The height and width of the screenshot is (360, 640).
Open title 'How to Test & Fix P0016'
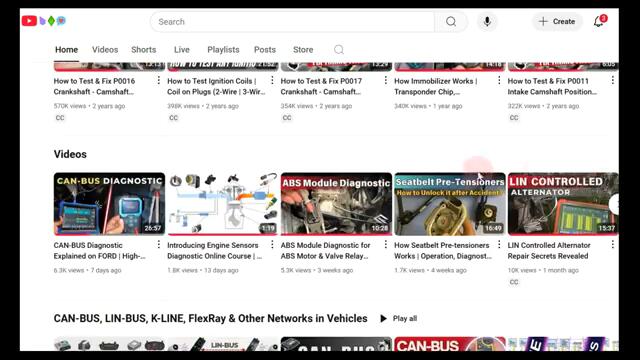coord(94,87)
